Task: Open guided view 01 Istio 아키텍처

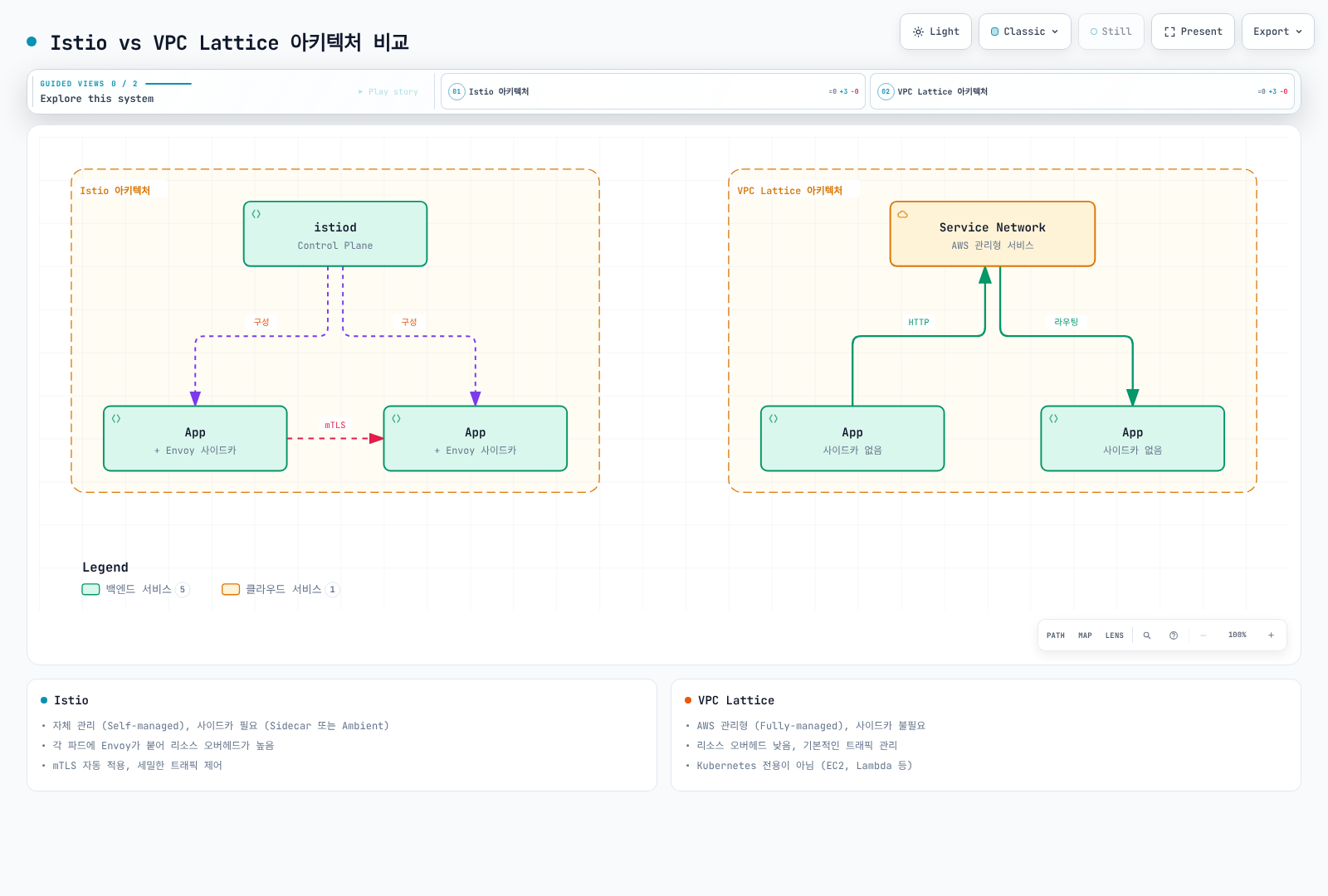Action: (653, 91)
